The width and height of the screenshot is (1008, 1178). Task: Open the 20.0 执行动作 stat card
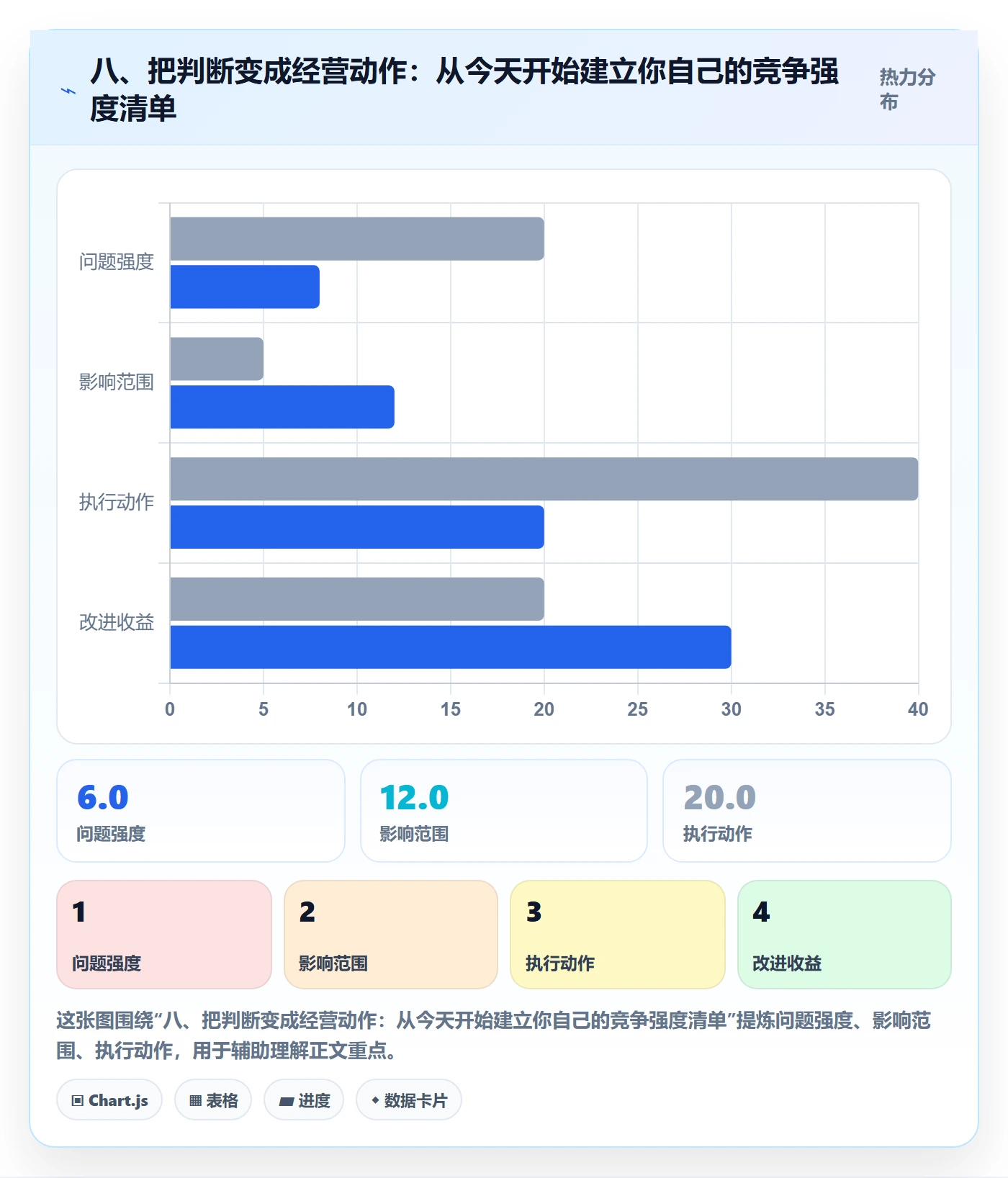tap(807, 811)
